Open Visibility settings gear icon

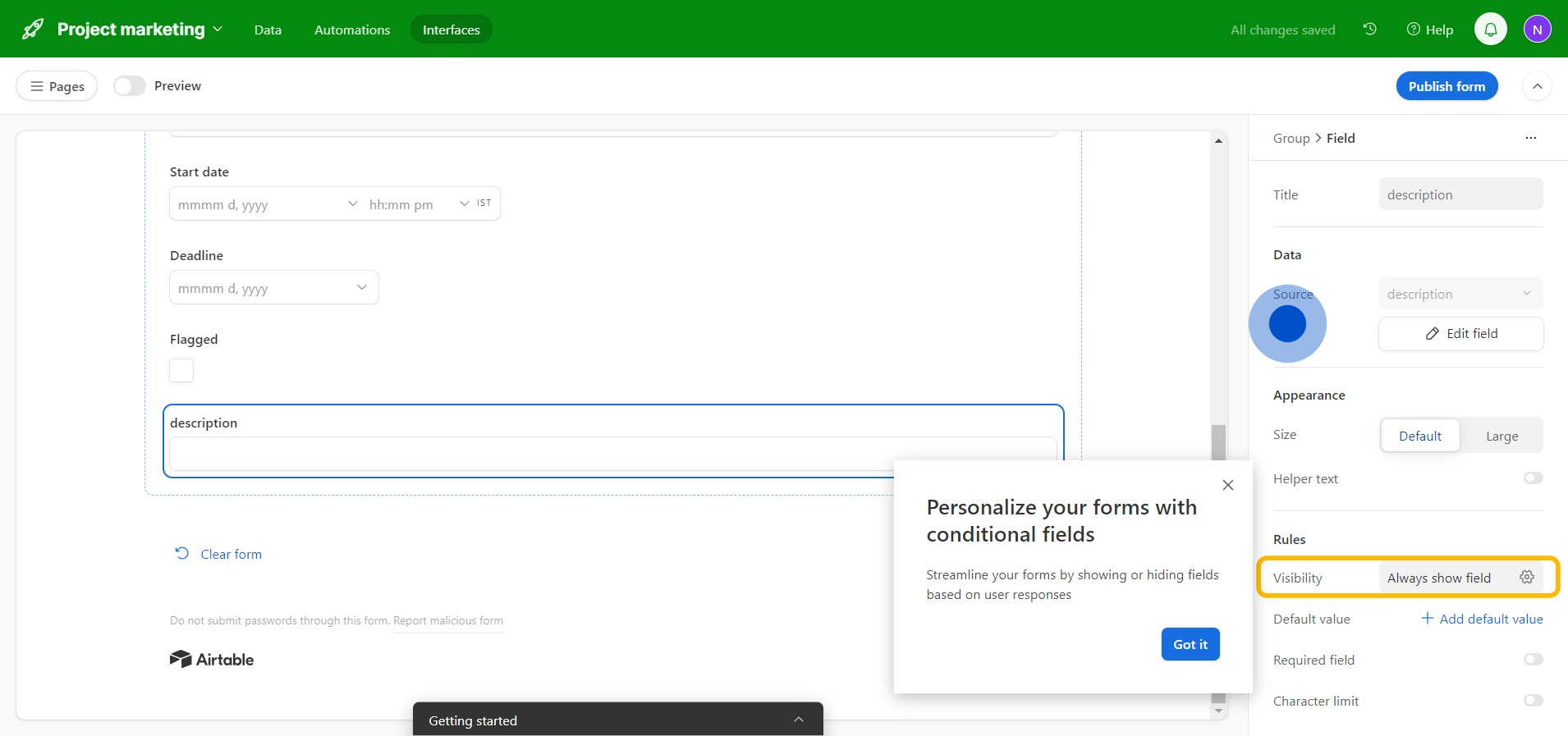[1526, 578]
